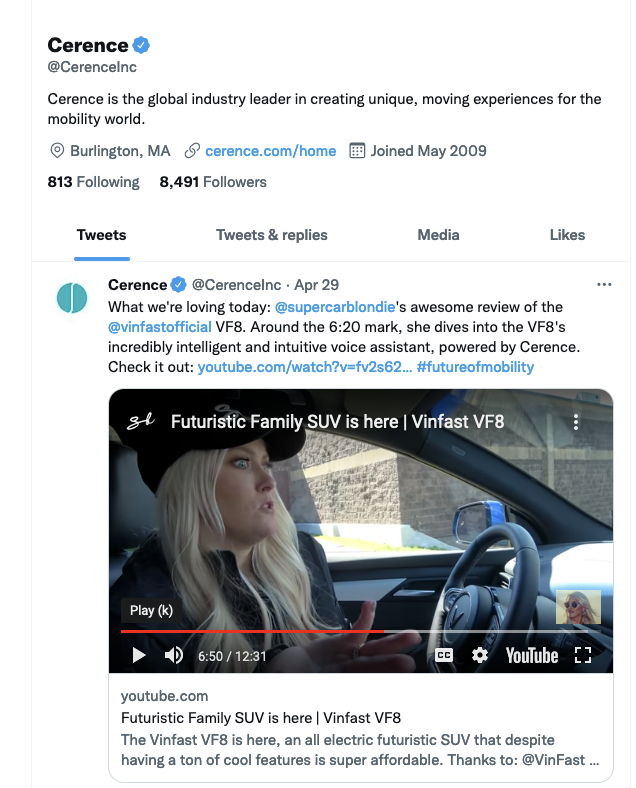View the 8,491 Followers list
The width and height of the screenshot is (636, 788).
tap(213, 182)
